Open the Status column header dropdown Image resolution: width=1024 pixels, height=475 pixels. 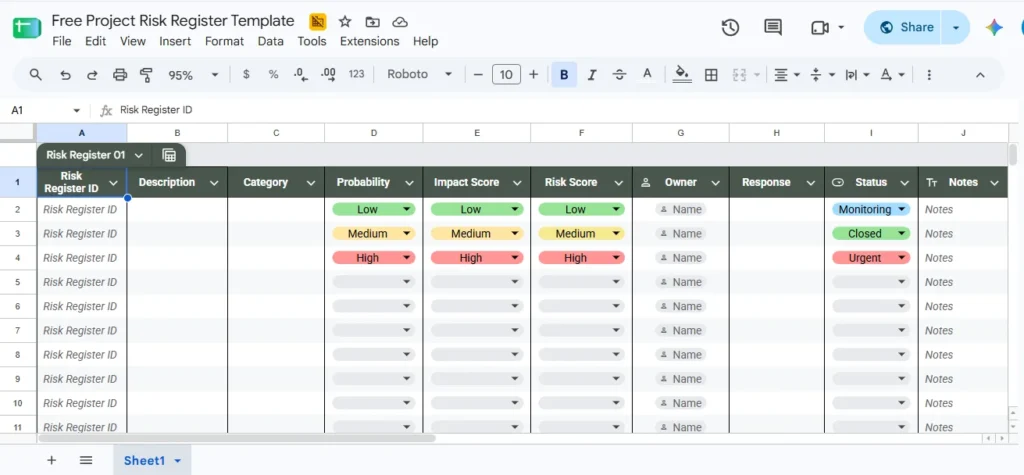click(904, 183)
